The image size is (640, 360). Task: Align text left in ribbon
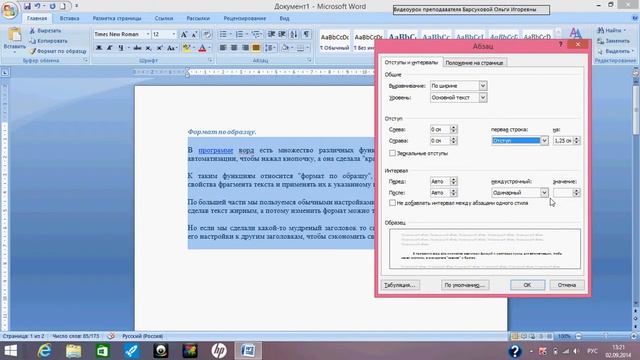[223, 48]
